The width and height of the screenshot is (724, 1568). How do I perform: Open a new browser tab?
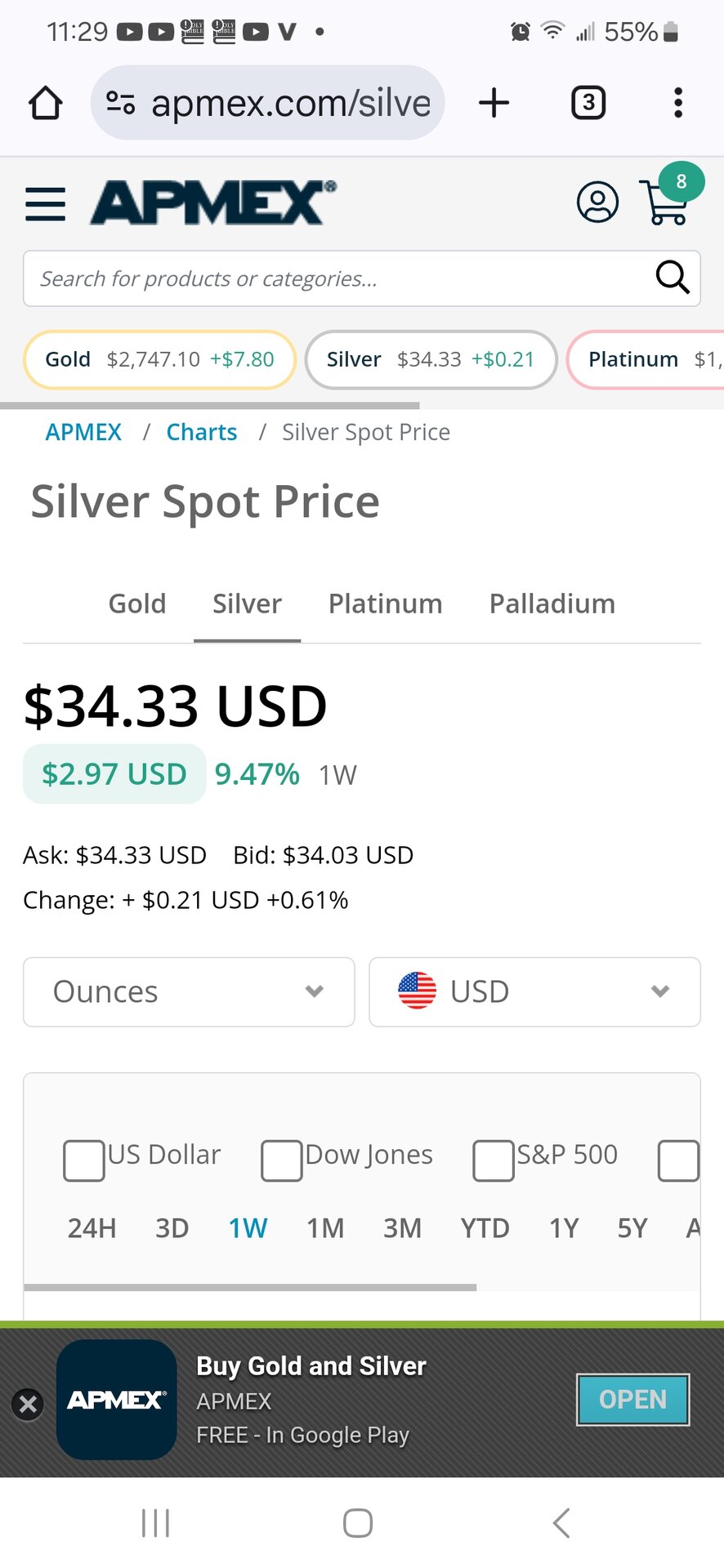[494, 103]
